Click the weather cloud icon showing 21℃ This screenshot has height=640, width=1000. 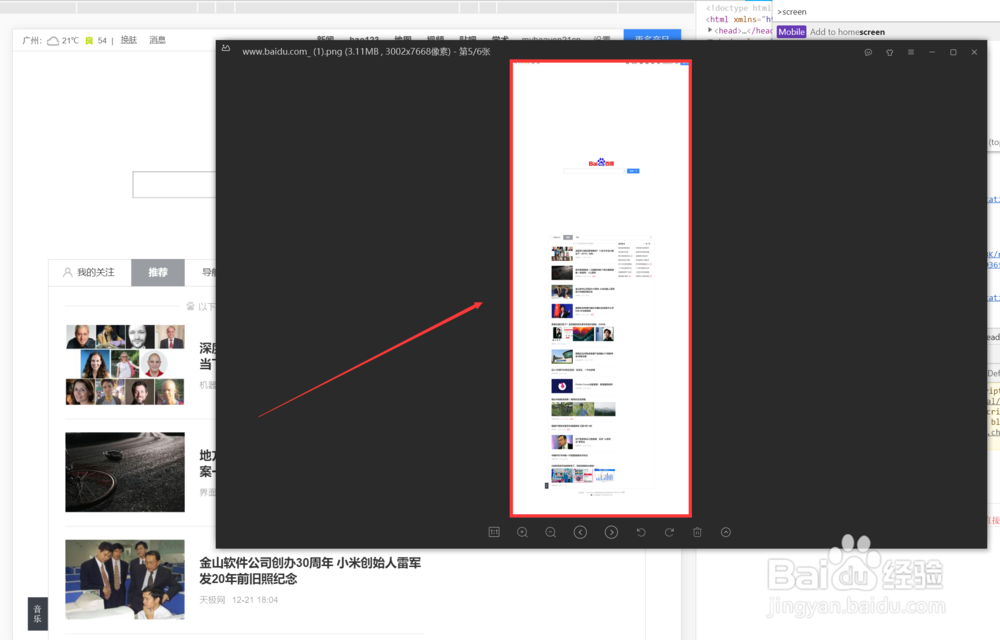click(x=54, y=41)
